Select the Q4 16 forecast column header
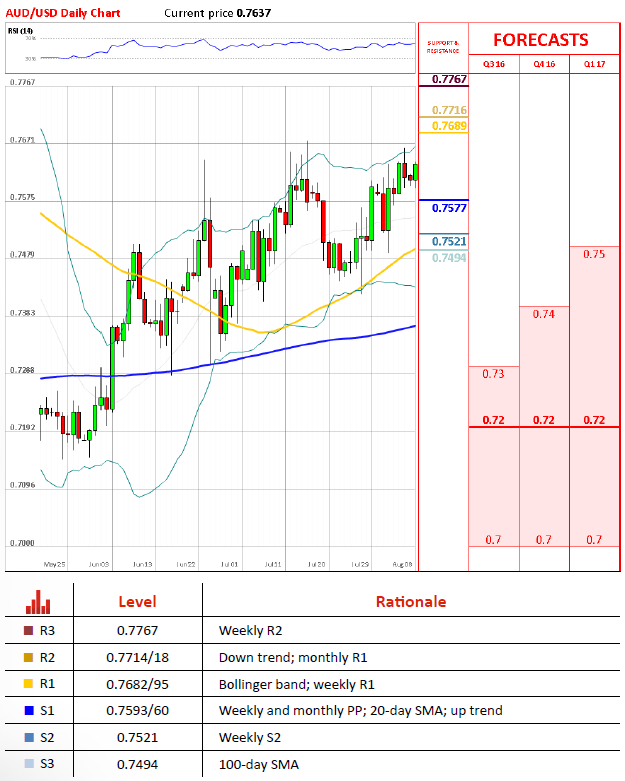The image size is (625, 781). click(x=544, y=64)
